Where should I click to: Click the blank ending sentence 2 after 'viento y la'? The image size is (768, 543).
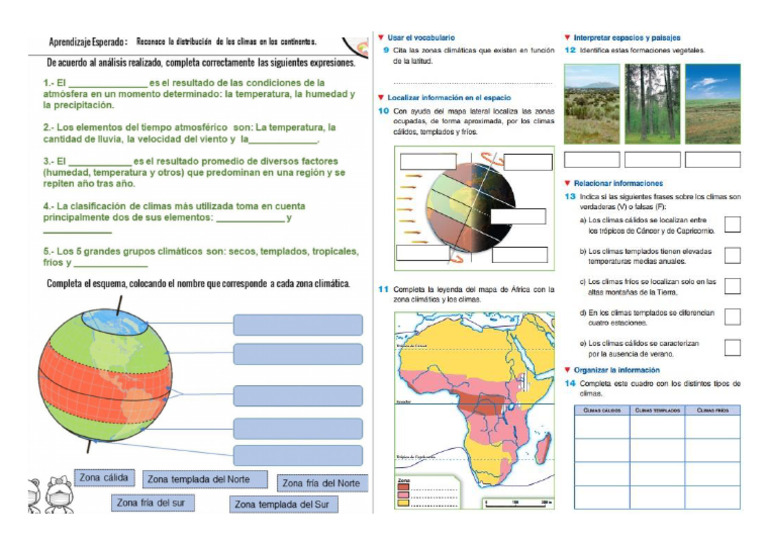(x=283, y=139)
